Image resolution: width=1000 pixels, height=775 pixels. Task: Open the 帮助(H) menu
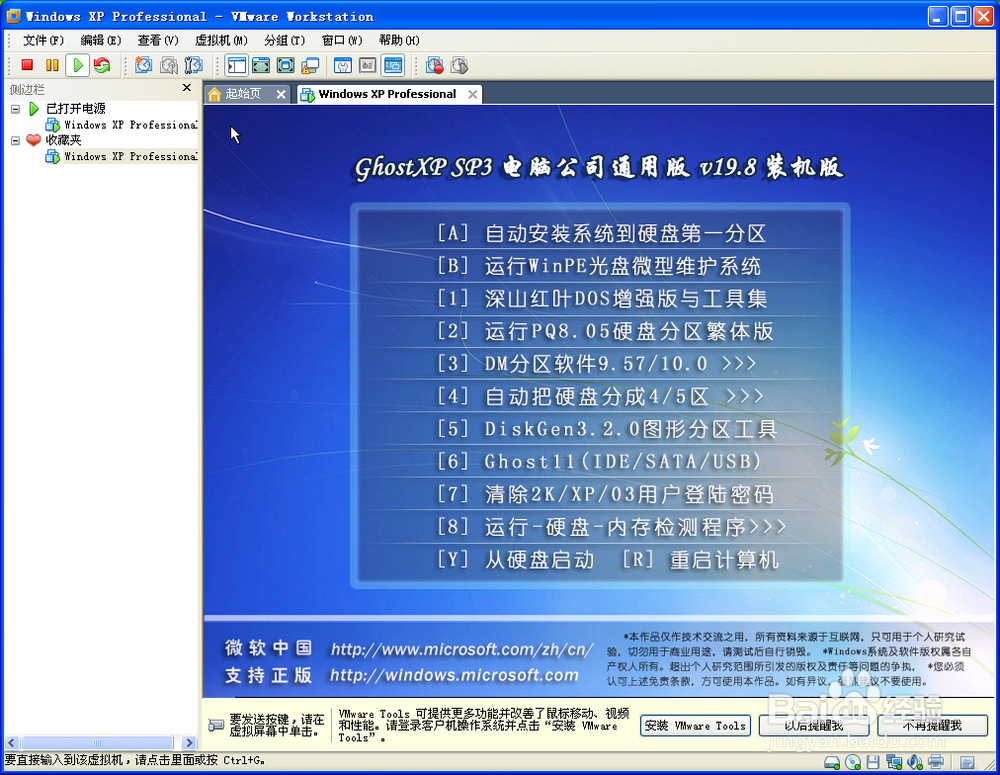[399, 40]
